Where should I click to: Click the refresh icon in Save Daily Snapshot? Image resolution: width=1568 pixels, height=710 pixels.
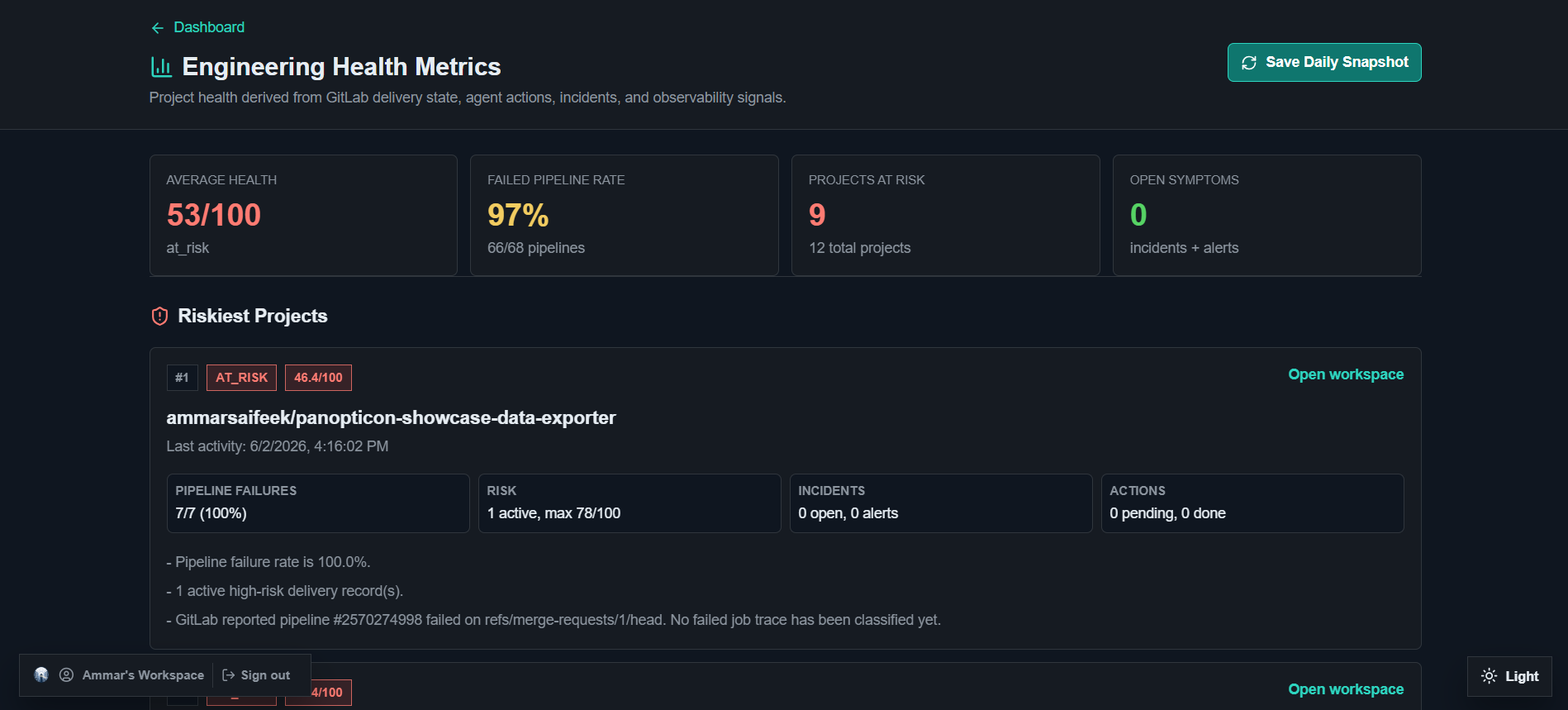point(1249,63)
